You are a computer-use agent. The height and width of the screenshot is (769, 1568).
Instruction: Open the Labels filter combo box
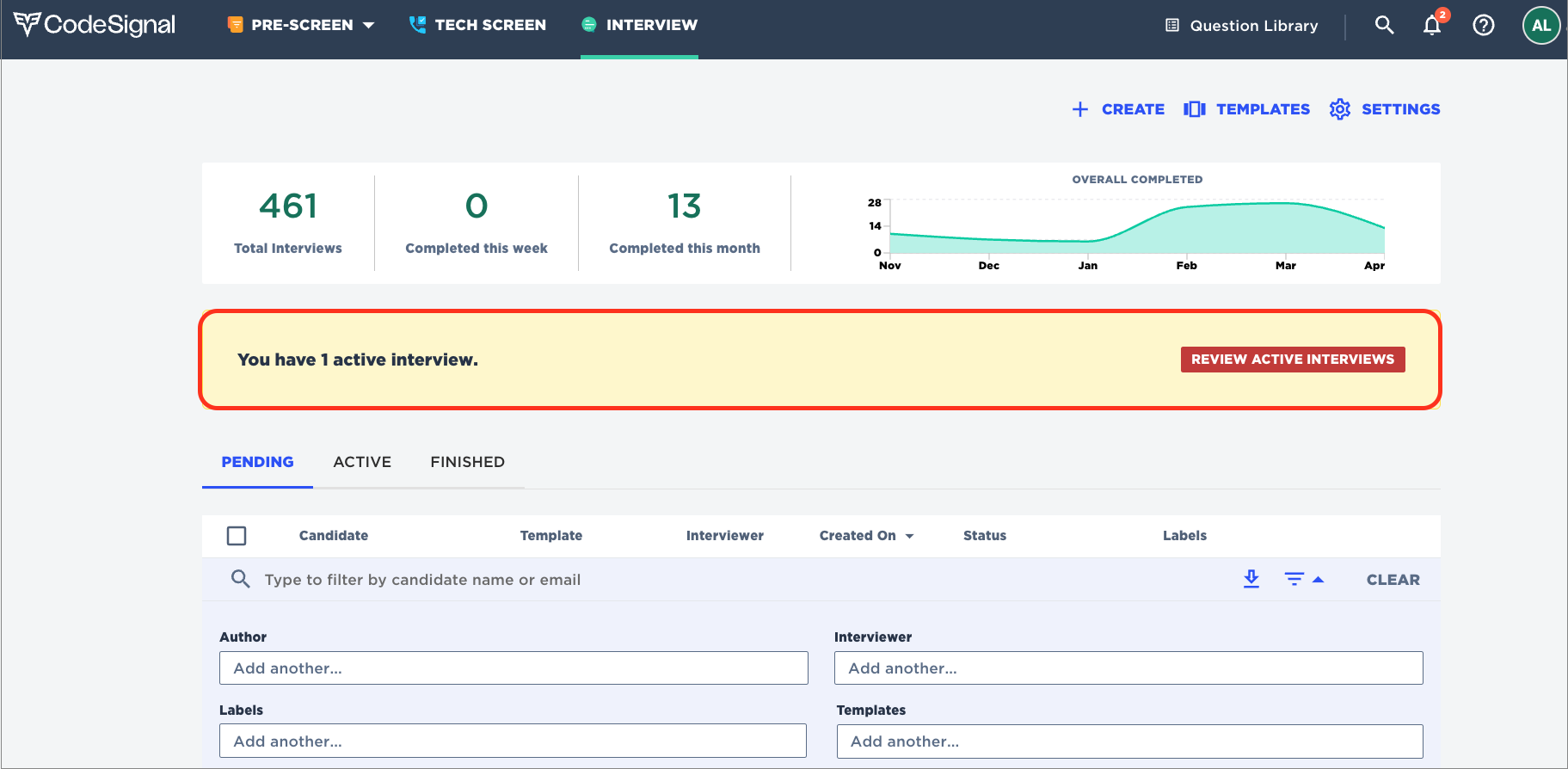click(513, 741)
